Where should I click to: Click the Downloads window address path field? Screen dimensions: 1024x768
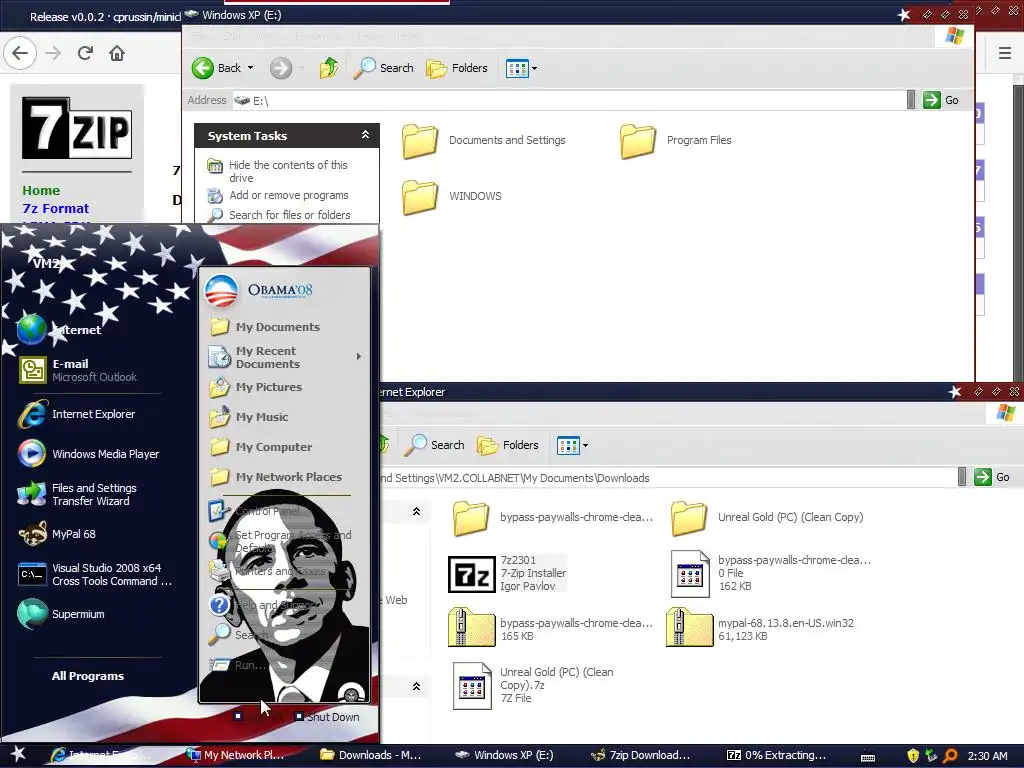click(667, 478)
